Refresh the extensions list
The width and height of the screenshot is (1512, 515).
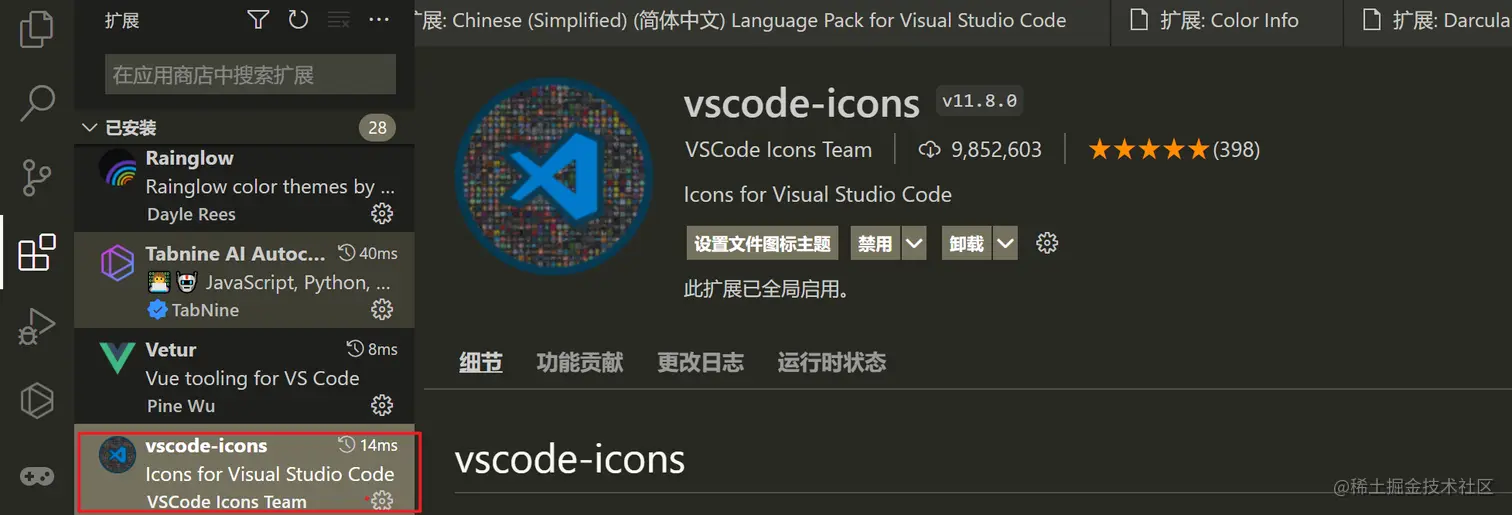click(298, 19)
